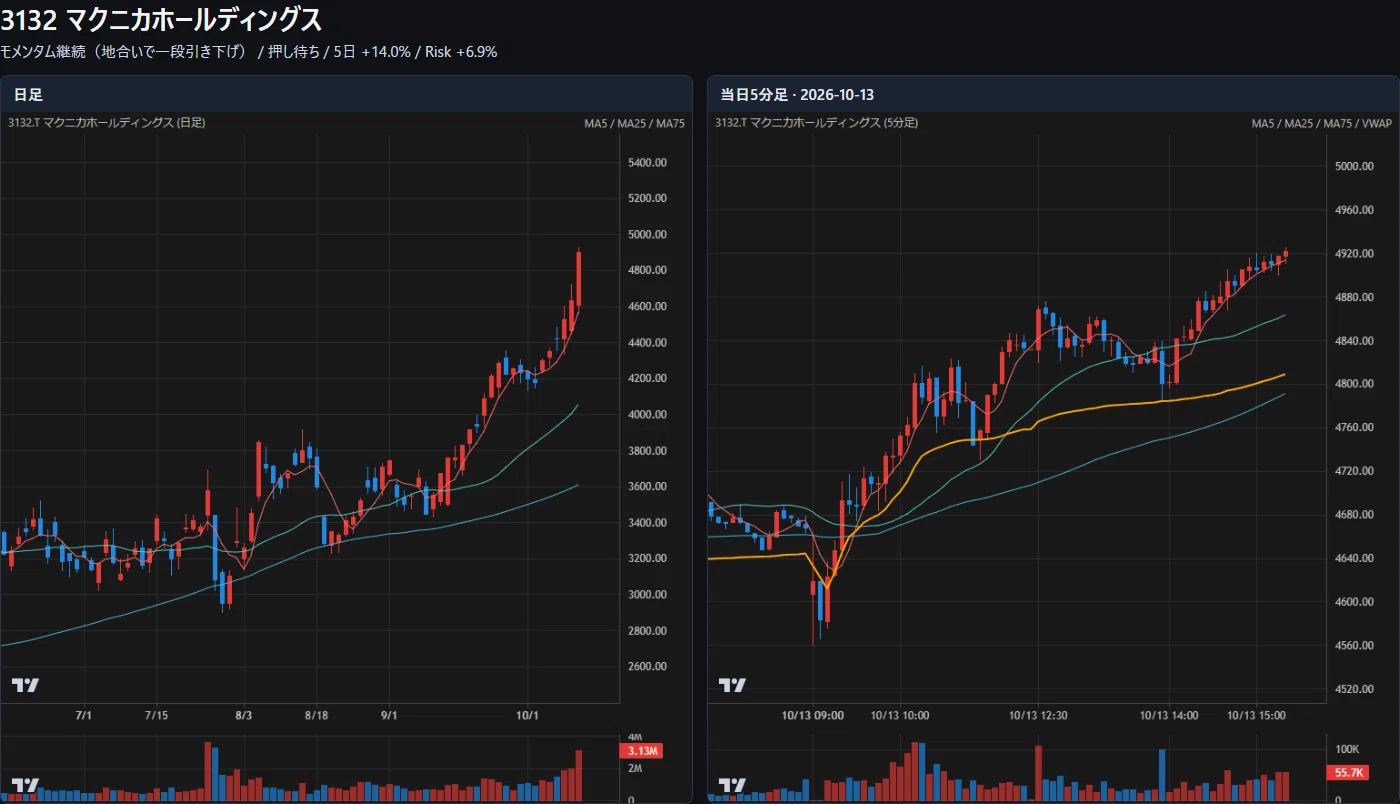Click the daily chart legend ending (日足)
The height and width of the screenshot is (804, 1400).
point(107,123)
